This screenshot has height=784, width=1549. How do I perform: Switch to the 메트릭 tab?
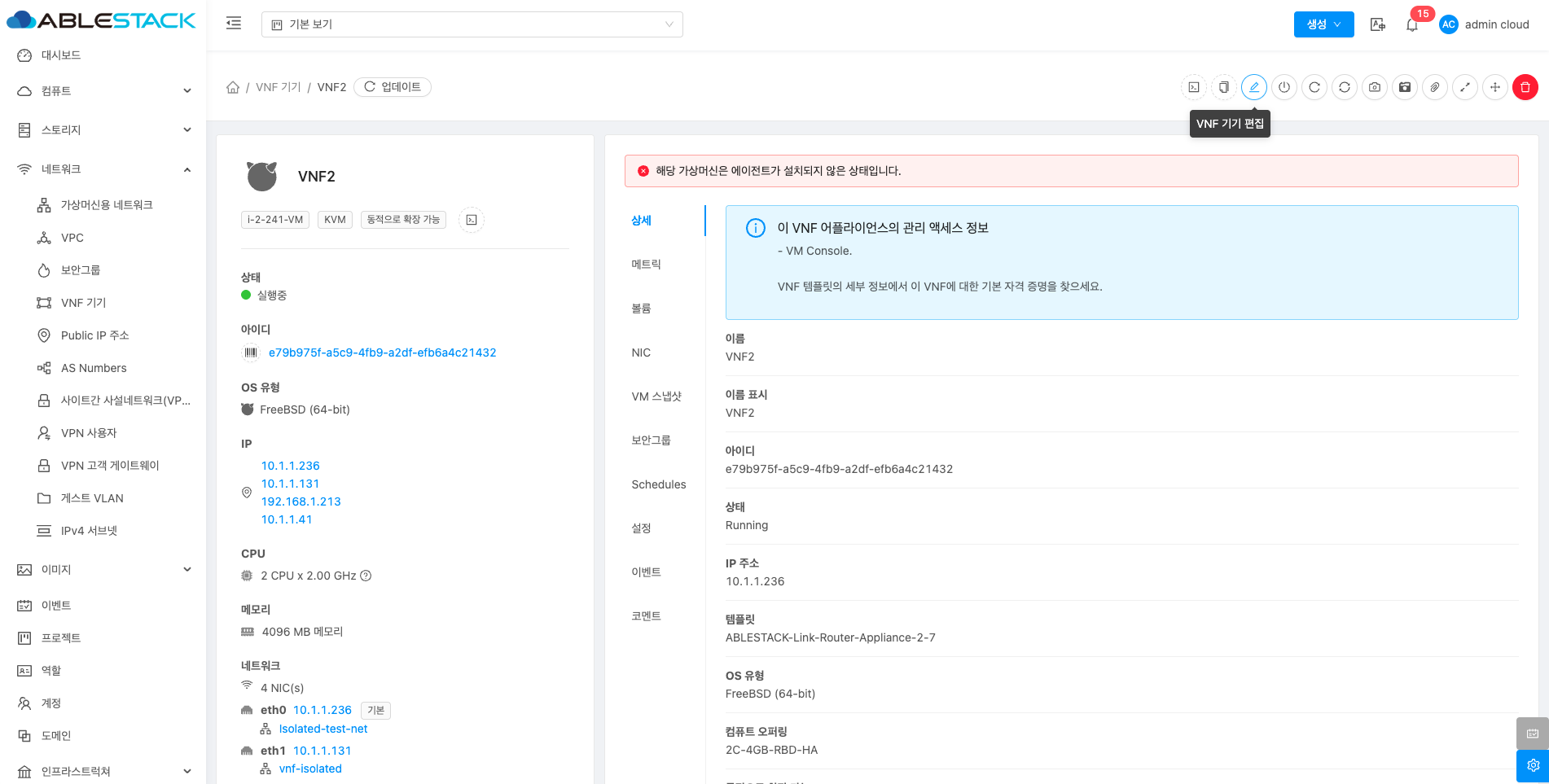point(646,265)
